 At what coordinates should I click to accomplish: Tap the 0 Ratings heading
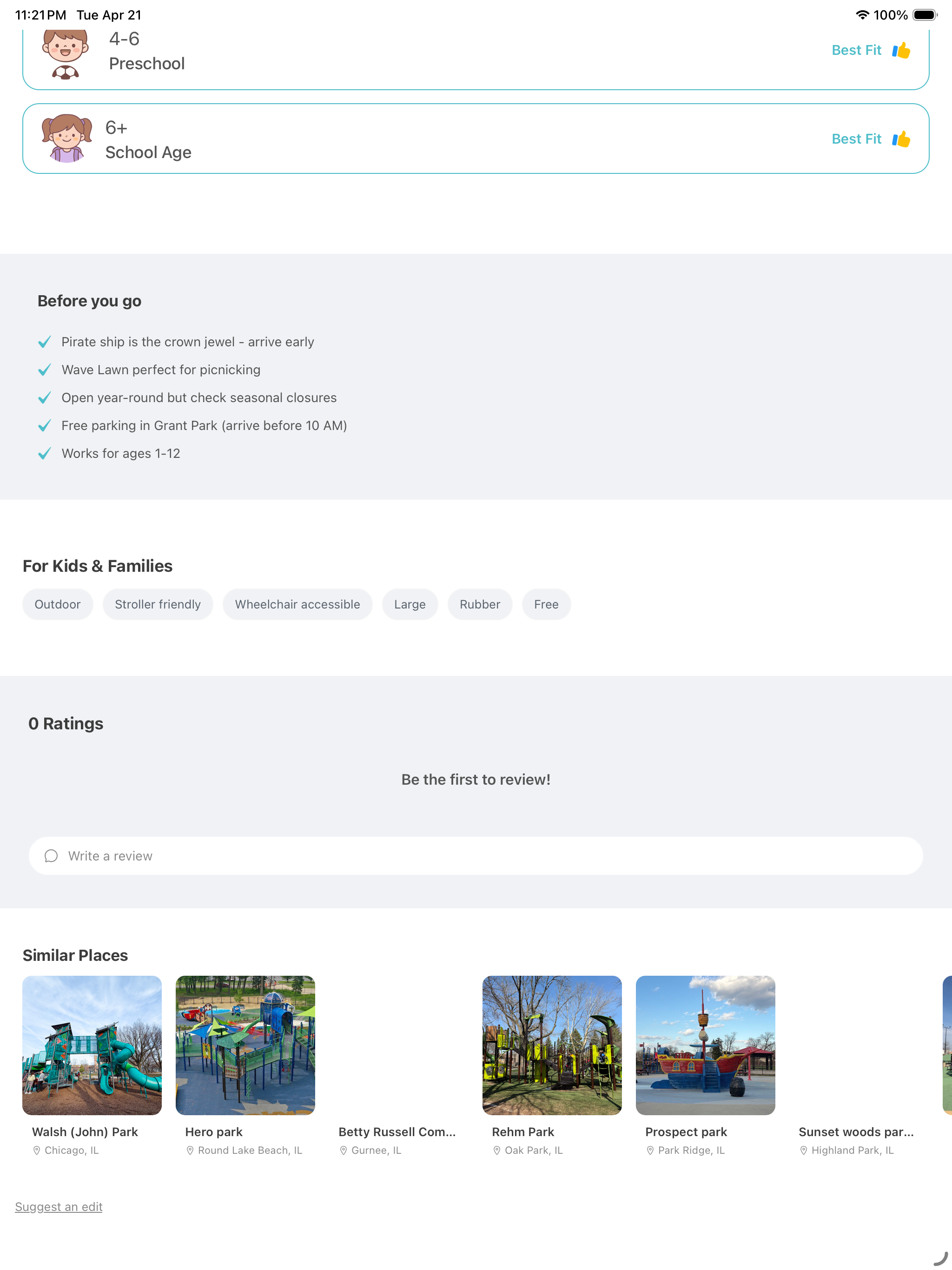click(x=66, y=723)
